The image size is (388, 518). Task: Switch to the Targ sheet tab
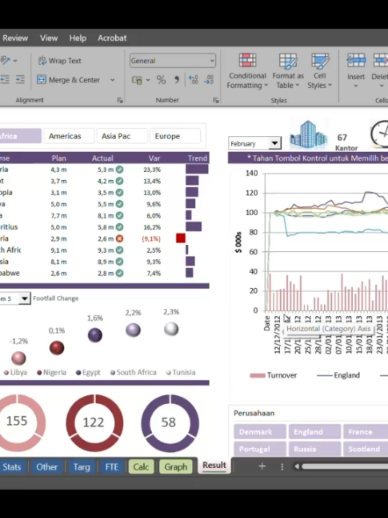click(81, 467)
